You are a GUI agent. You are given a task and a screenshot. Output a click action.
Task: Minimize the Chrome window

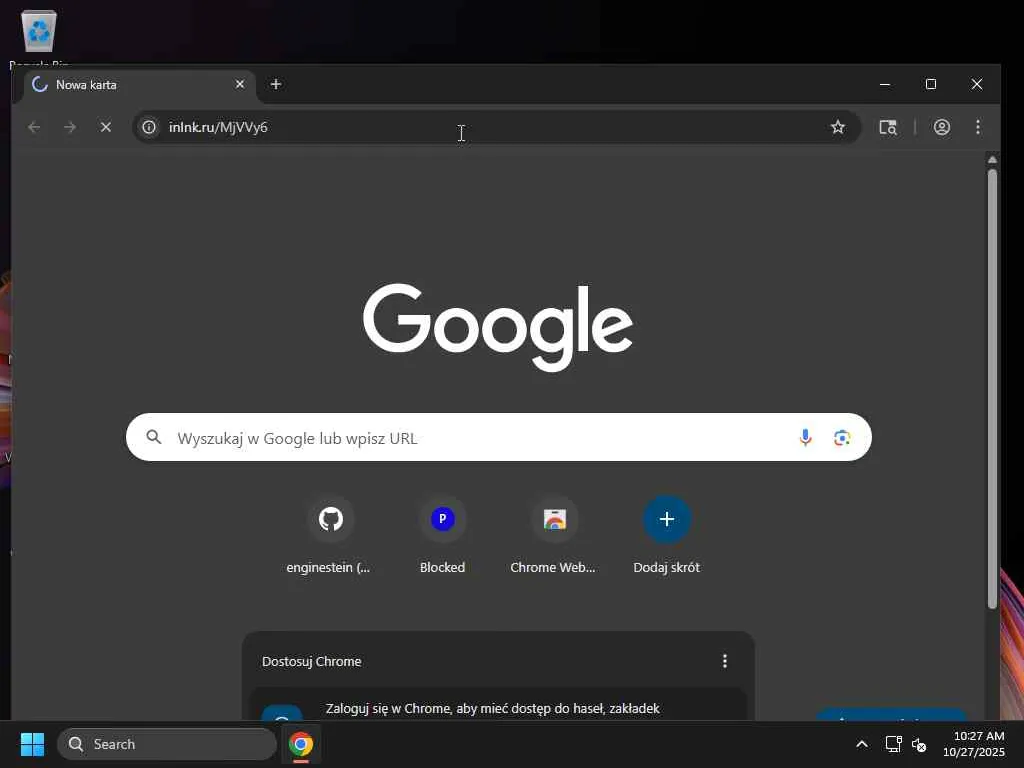(885, 84)
